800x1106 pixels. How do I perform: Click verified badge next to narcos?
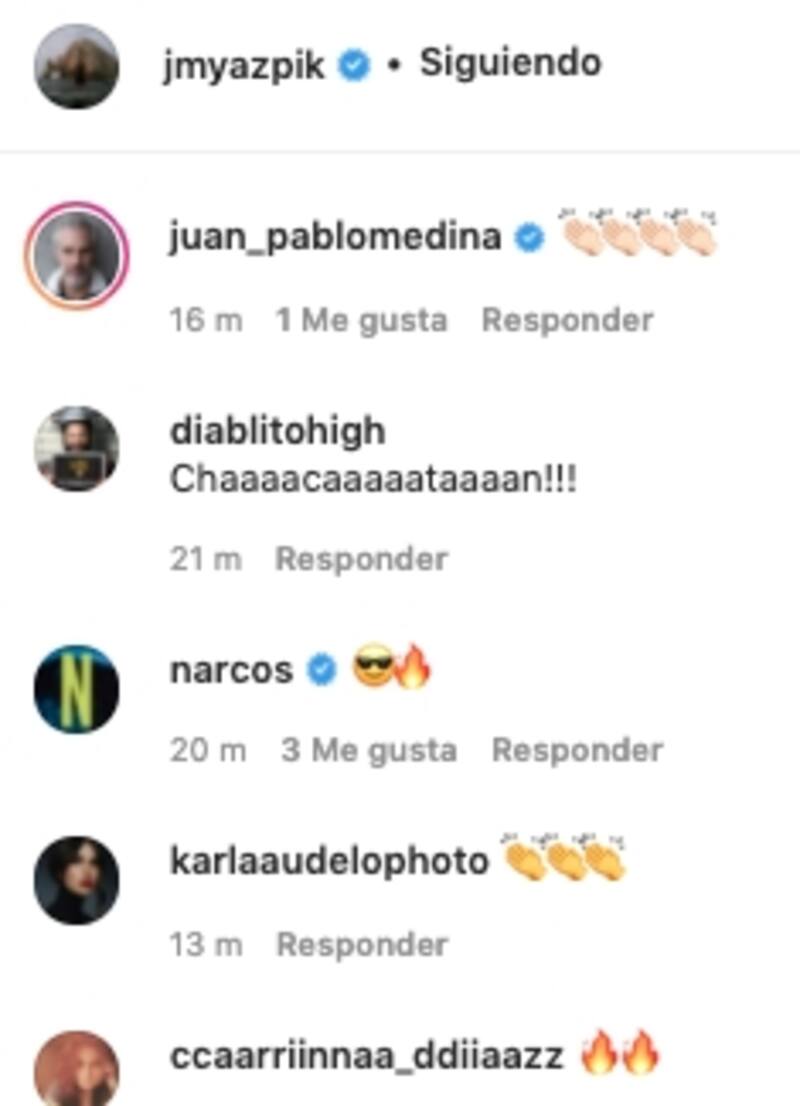[322, 669]
